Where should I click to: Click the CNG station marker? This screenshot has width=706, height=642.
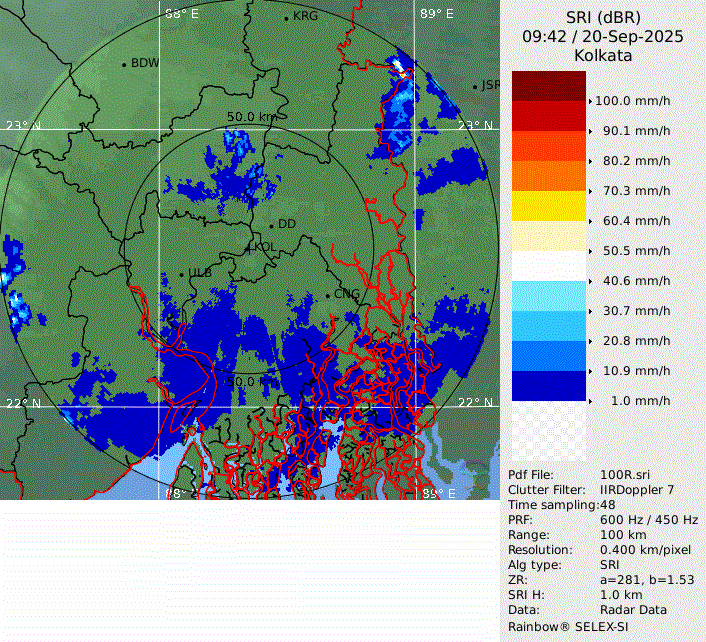click(x=327, y=295)
